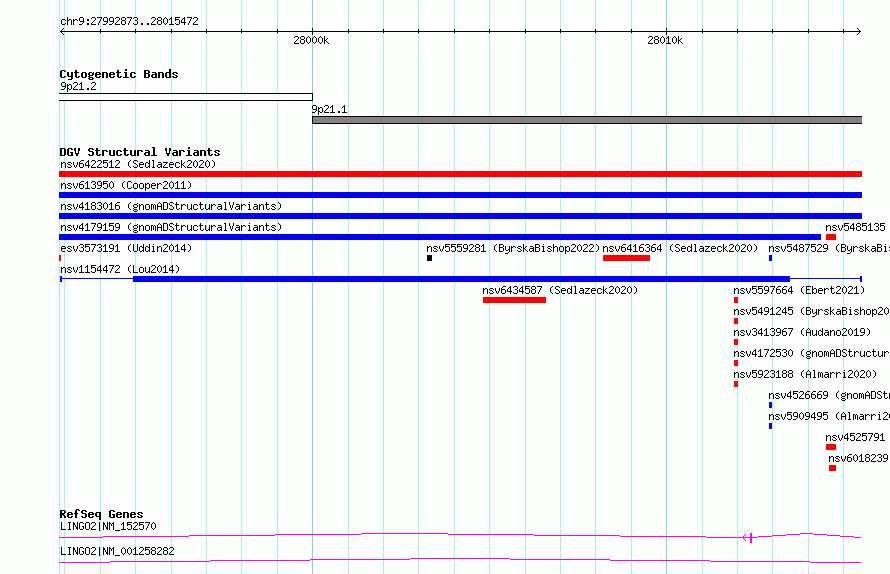Click the blue nsv5487529 variant marker
The height and width of the screenshot is (574, 890).
(x=770, y=258)
